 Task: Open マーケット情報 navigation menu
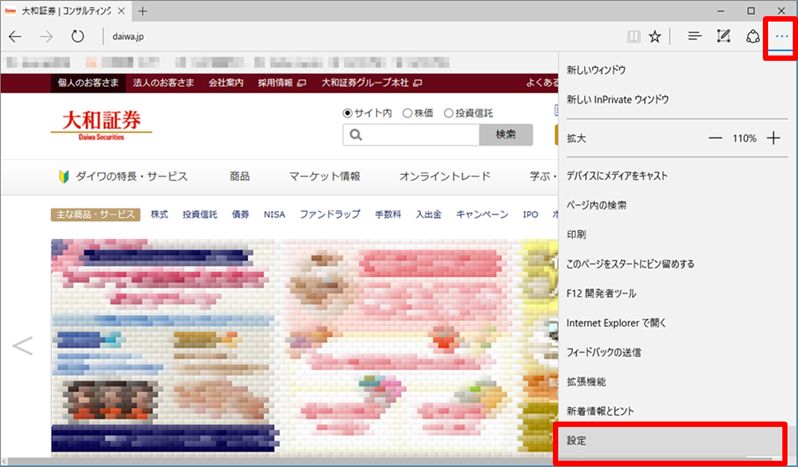(x=325, y=177)
